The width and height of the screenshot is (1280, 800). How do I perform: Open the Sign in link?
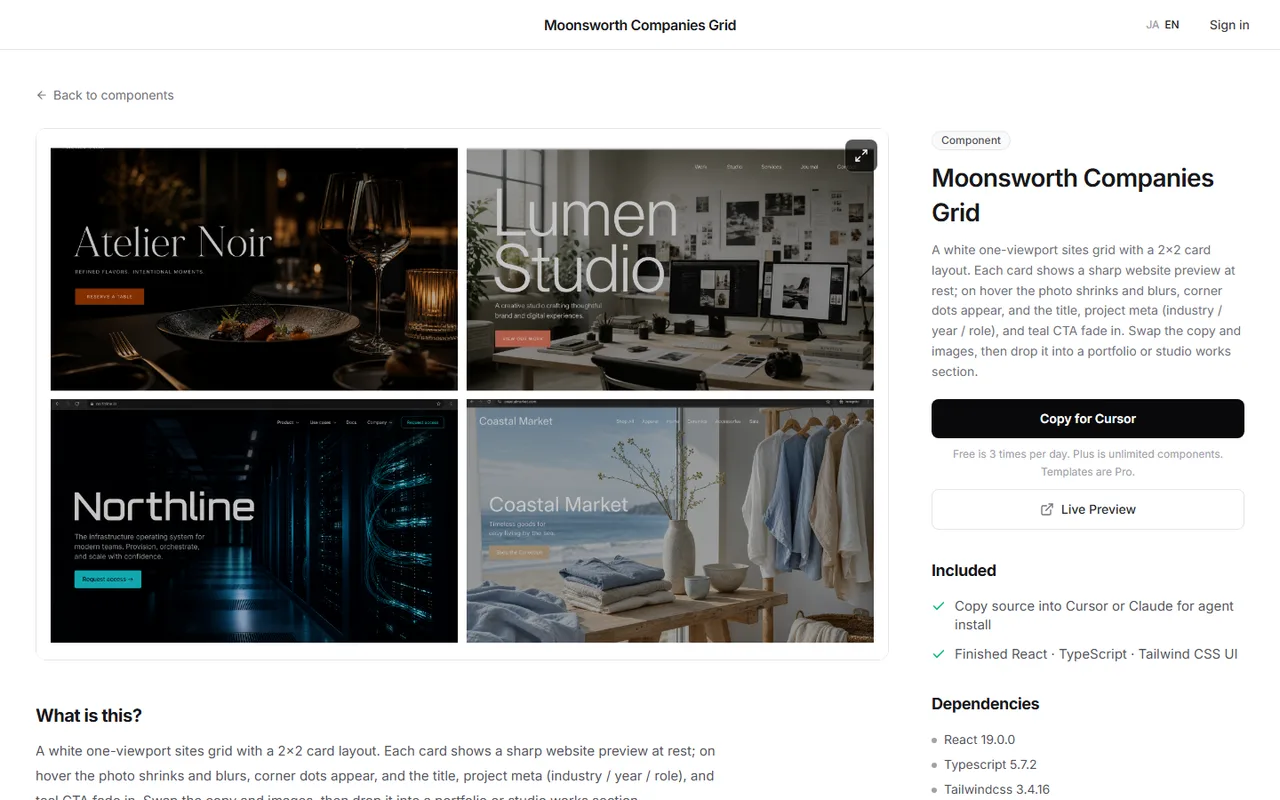pos(1229,25)
